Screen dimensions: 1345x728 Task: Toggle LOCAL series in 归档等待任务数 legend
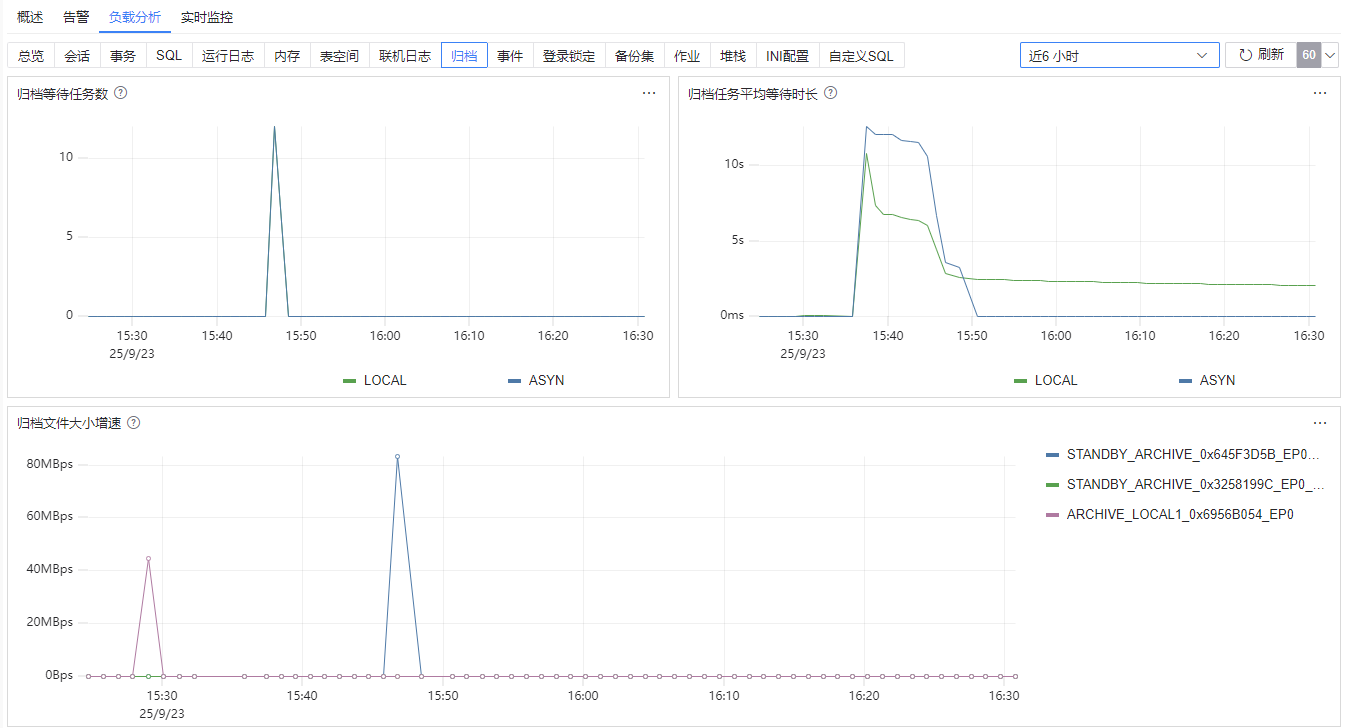tap(375, 381)
